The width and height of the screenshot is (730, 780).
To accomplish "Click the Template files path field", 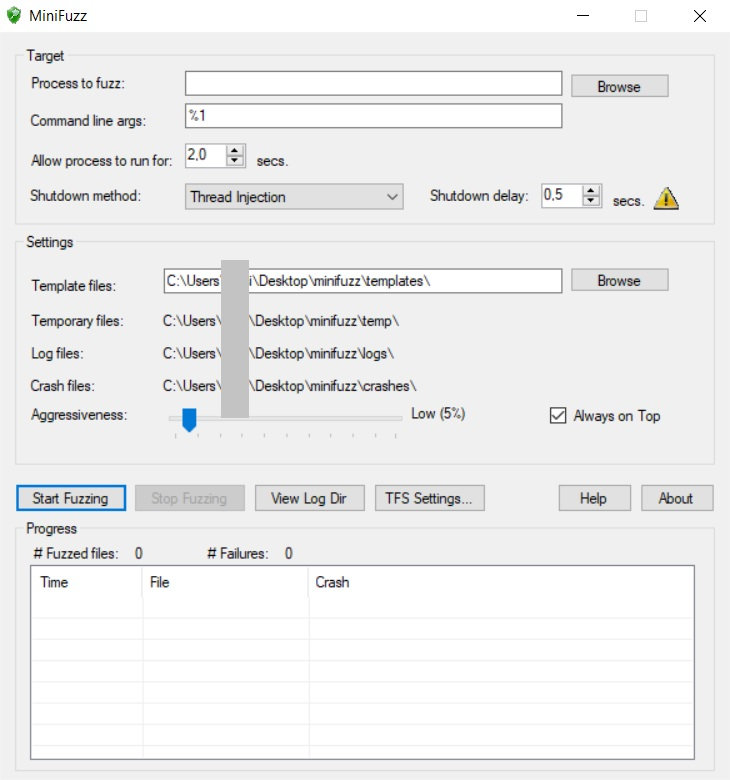I will click(x=363, y=281).
